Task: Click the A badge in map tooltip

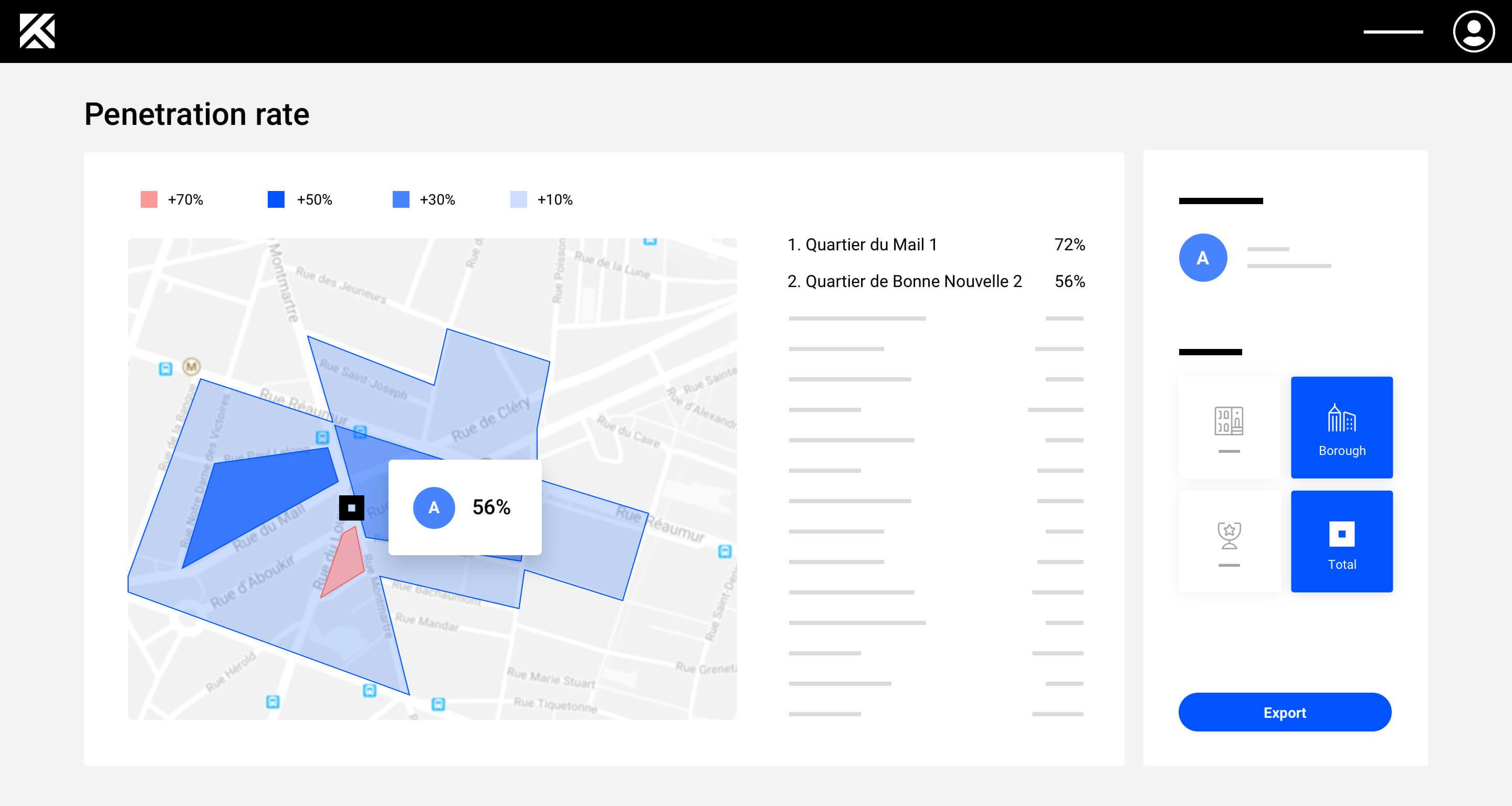Action: coord(434,507)
